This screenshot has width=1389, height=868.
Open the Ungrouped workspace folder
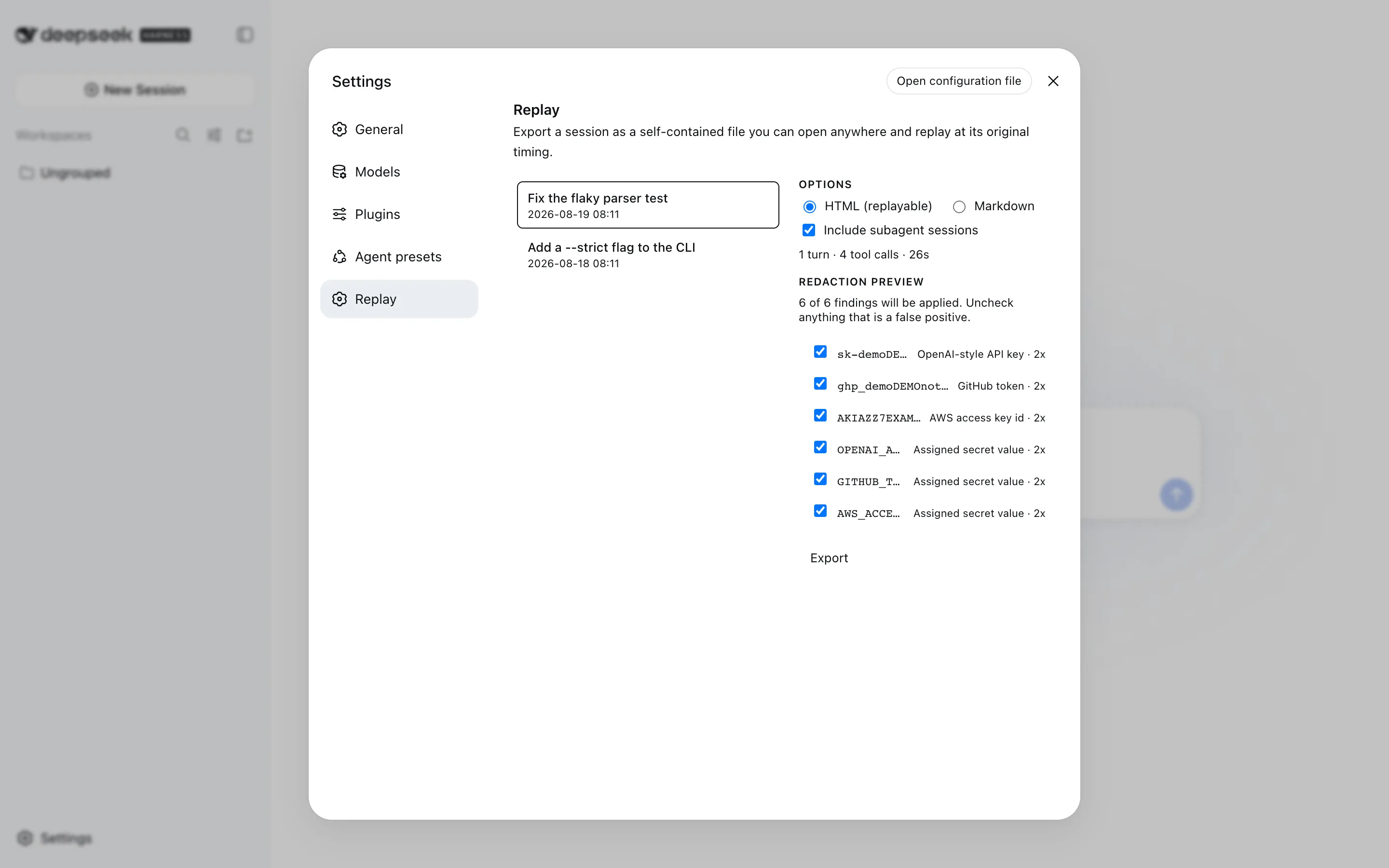click(x=65, y=173)
